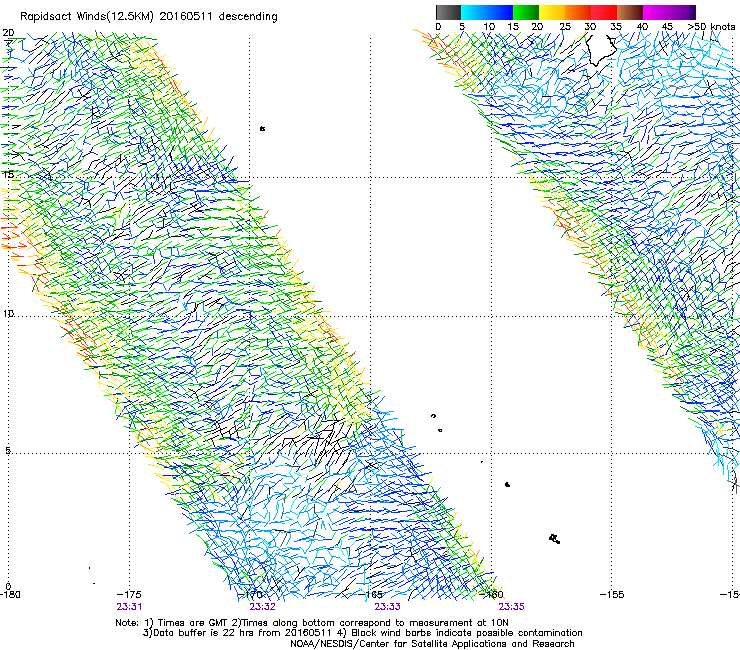Click the red 30-35 knots legend color

click(604, 12)
